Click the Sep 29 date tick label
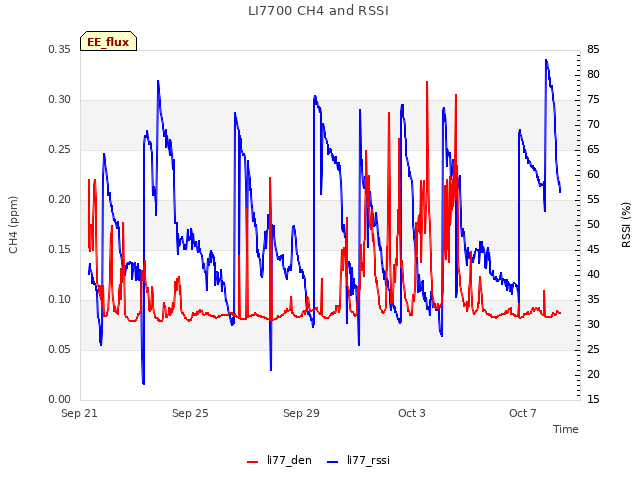The width and height of the screenshot is (640, 480). click(301, 413)
